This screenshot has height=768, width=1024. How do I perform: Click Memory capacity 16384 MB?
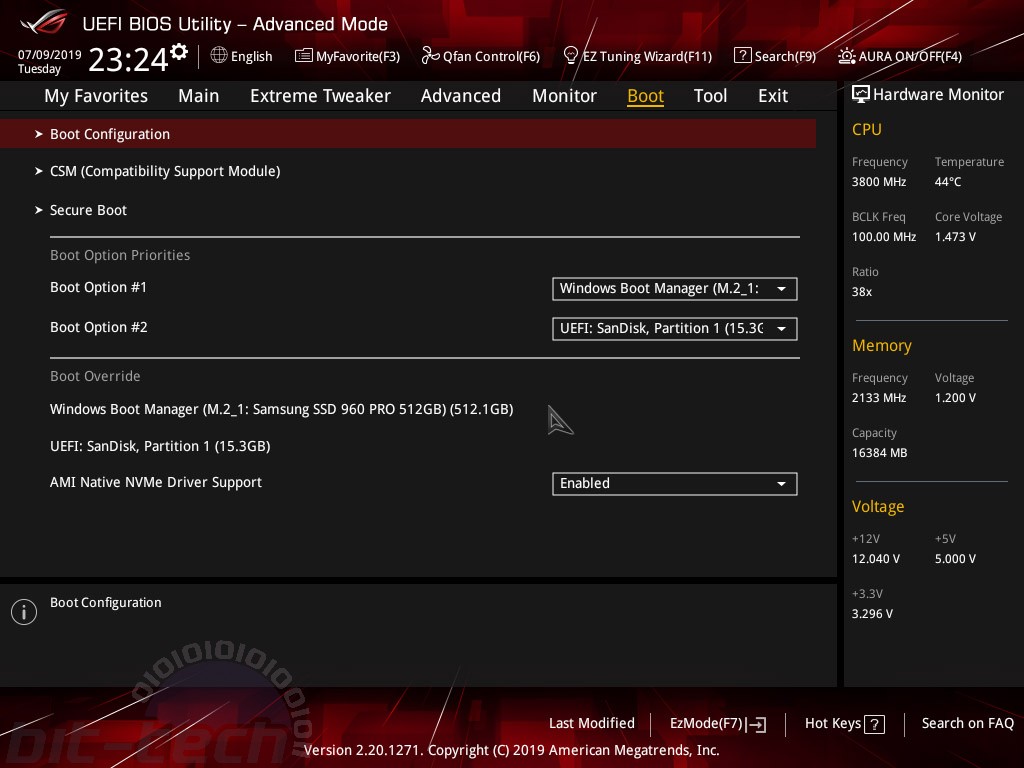[879, 453]
